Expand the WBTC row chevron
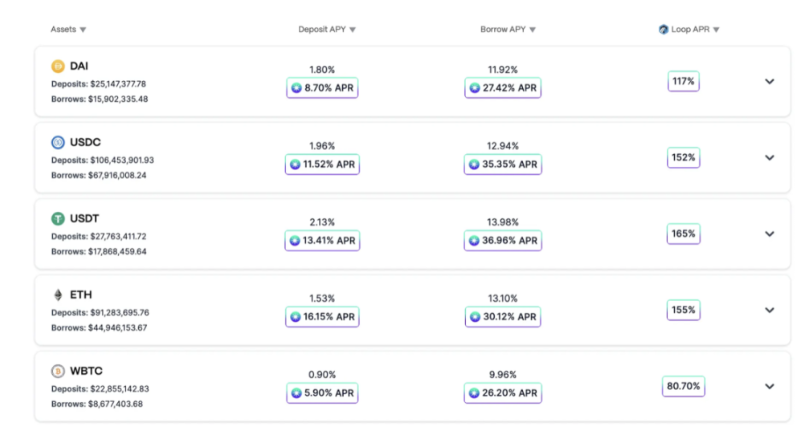Viewport: 805px width, 431px height. [770, 386]
